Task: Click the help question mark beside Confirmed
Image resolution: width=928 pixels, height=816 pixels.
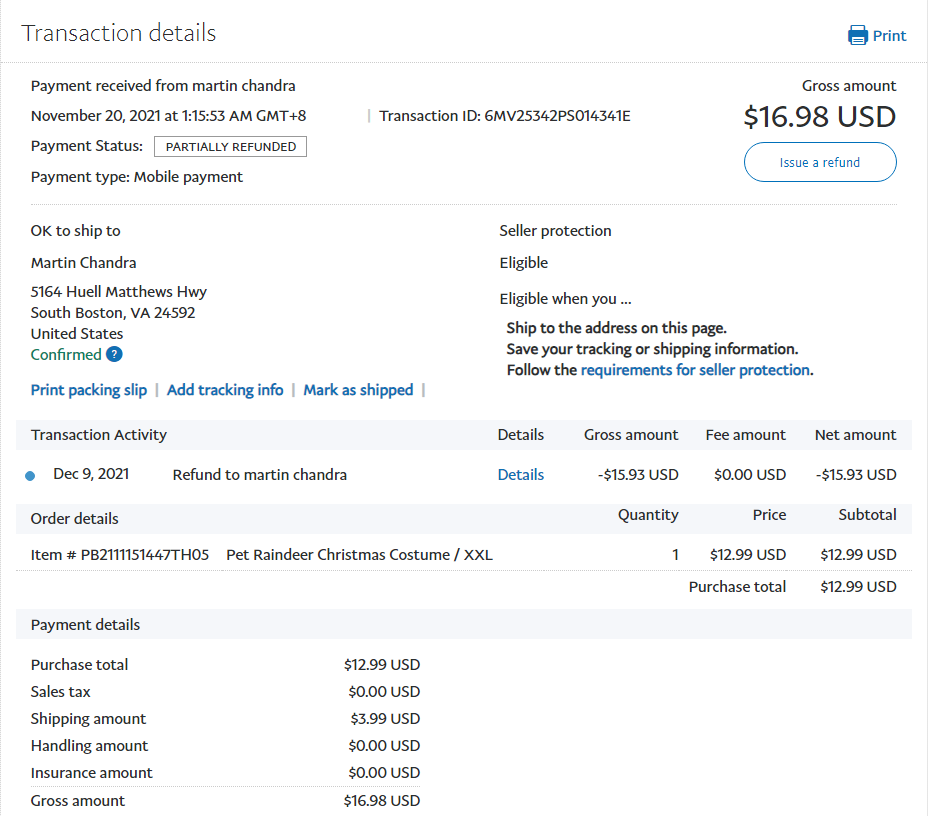Action: [115, 354]
